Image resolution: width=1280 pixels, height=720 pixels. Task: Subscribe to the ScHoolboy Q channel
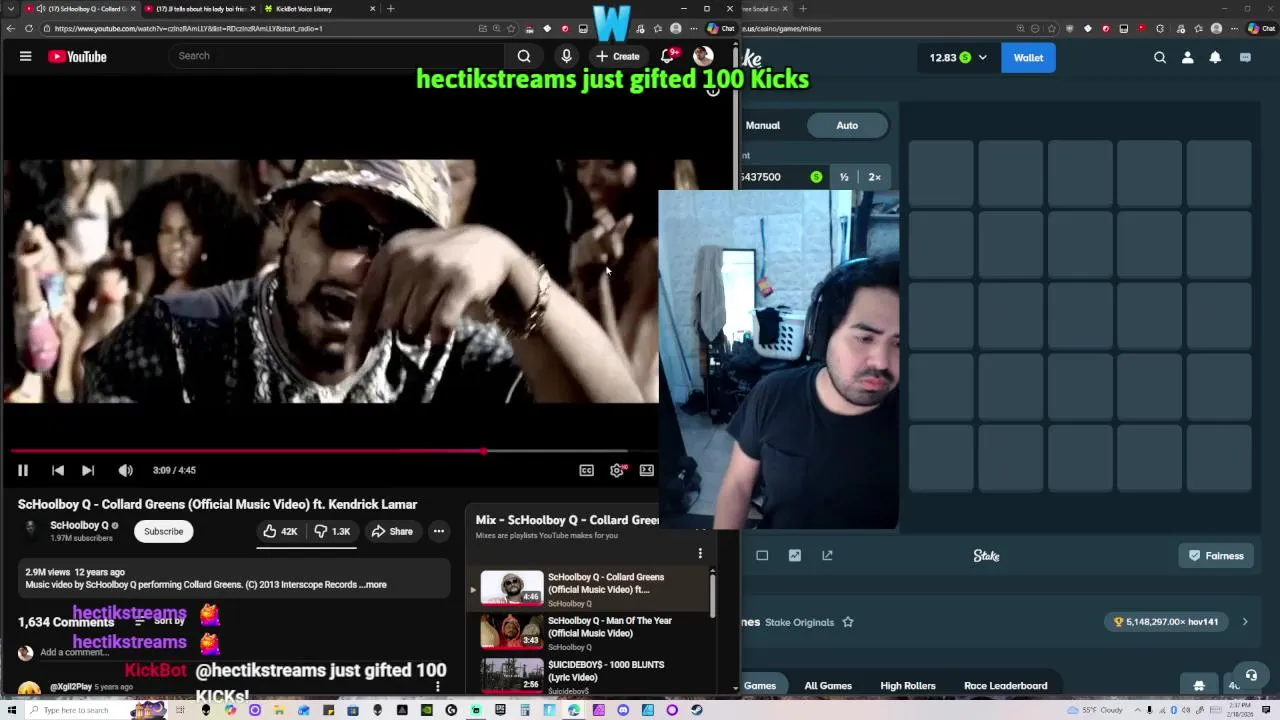[x=163, y=531]
